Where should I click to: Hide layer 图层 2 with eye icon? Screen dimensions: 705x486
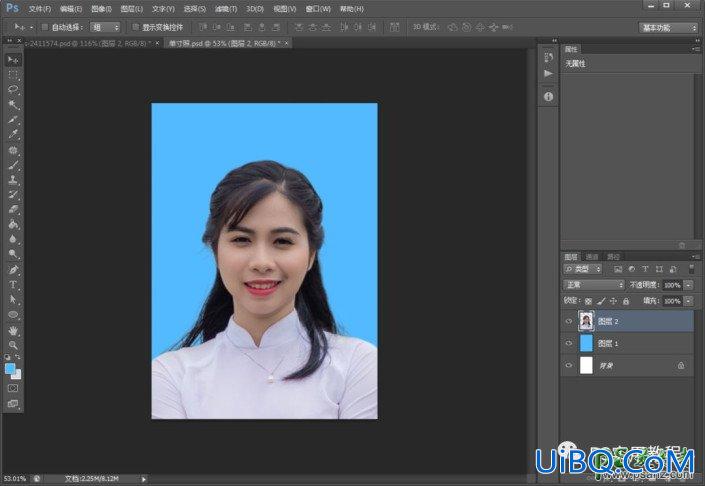569,321
